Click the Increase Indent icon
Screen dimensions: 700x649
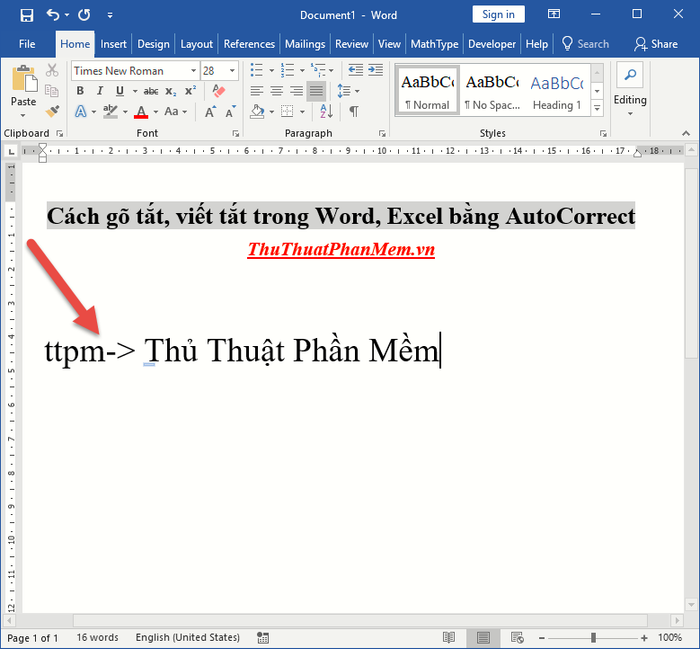point(376,70)
